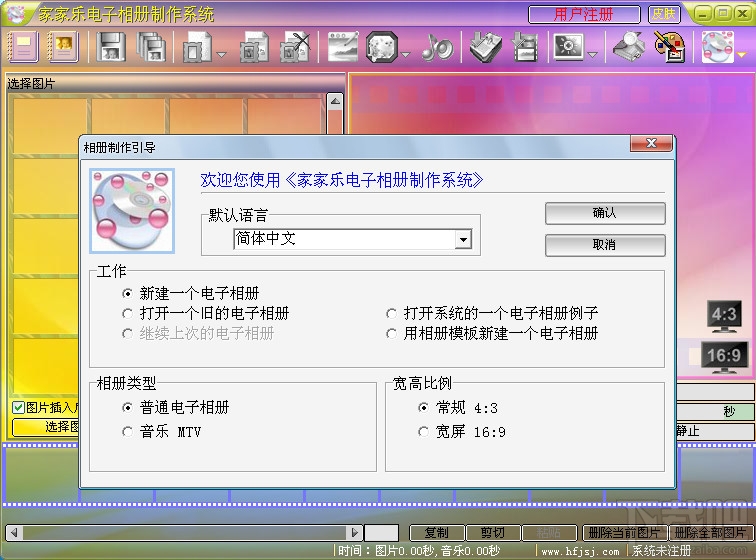
Task: Click the delete picture icon with scissors
Action: [x=295, y=47]
